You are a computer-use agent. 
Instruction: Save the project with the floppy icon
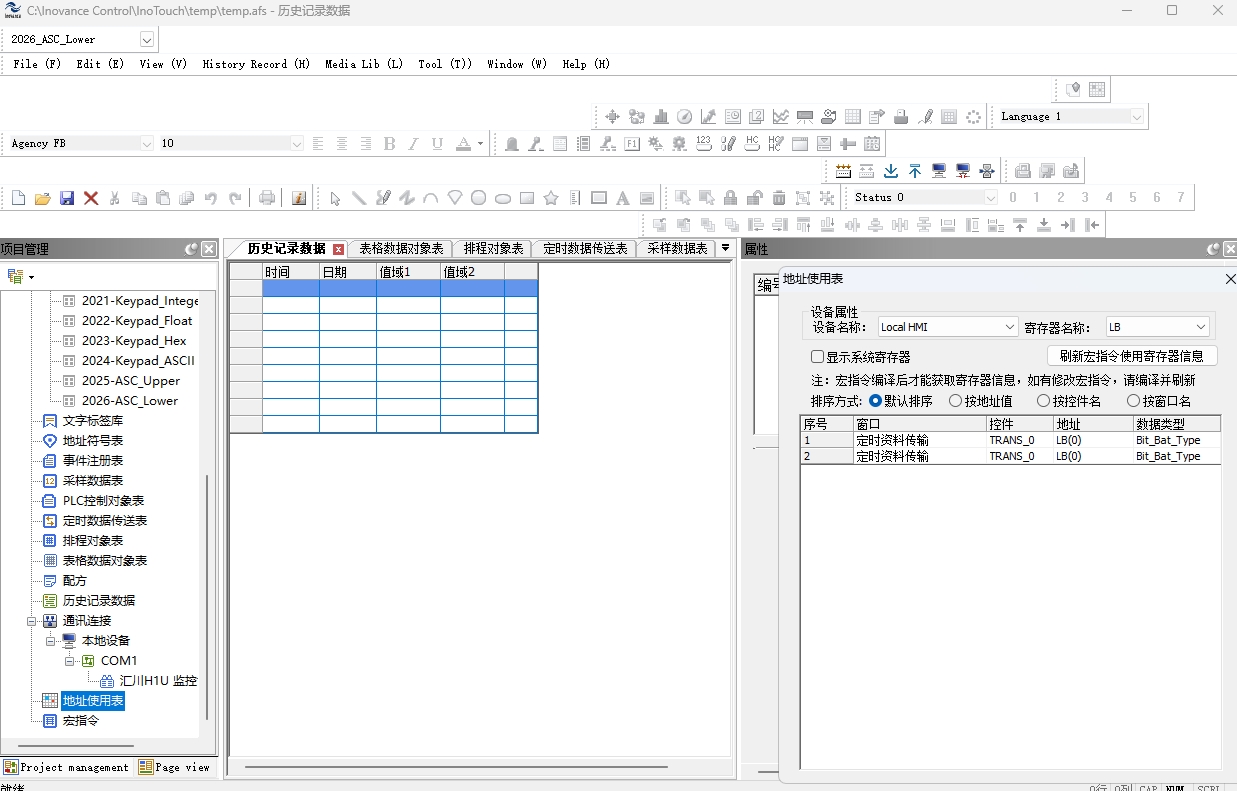point(67,198)
